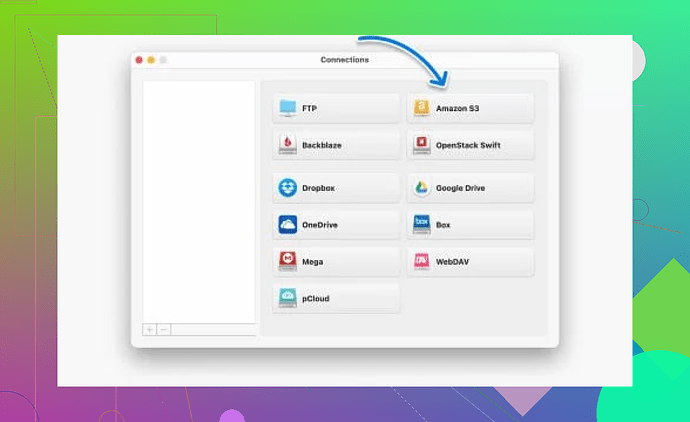
Task: Click the FTP monitor icon
Action: click(x=288, y=108)
